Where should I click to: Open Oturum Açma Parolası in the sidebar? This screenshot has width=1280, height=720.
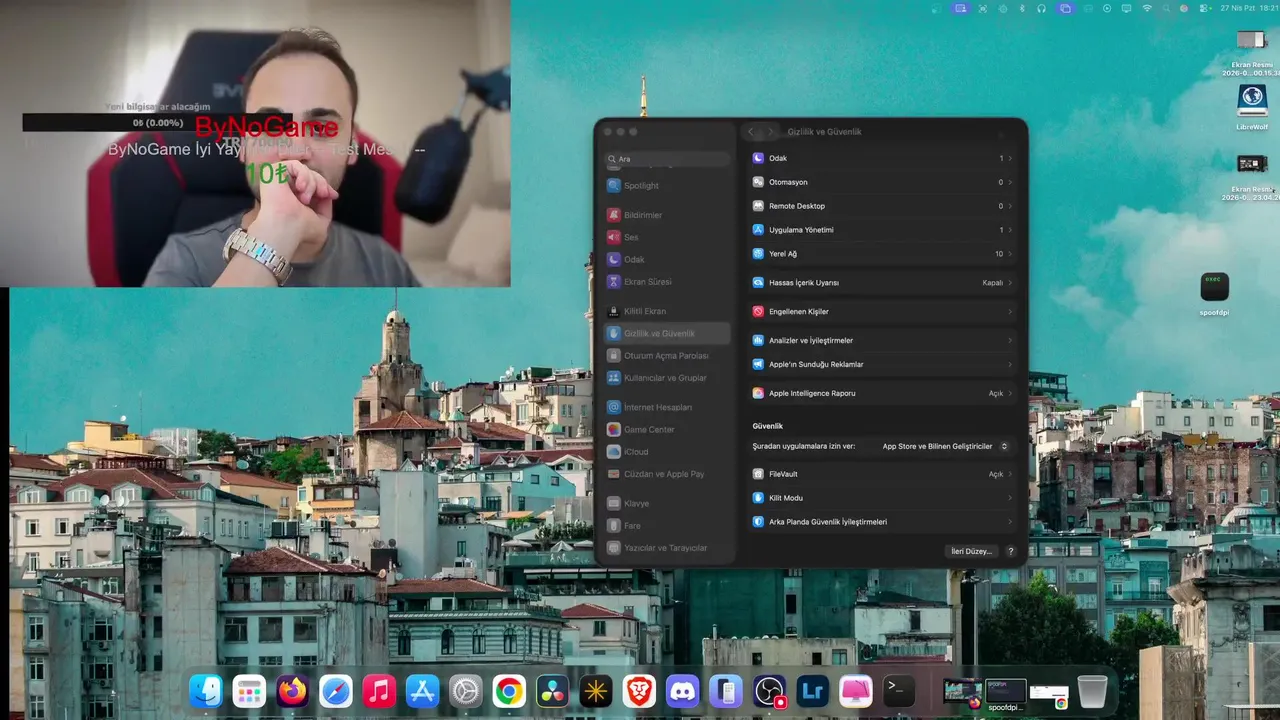point(668,355)
